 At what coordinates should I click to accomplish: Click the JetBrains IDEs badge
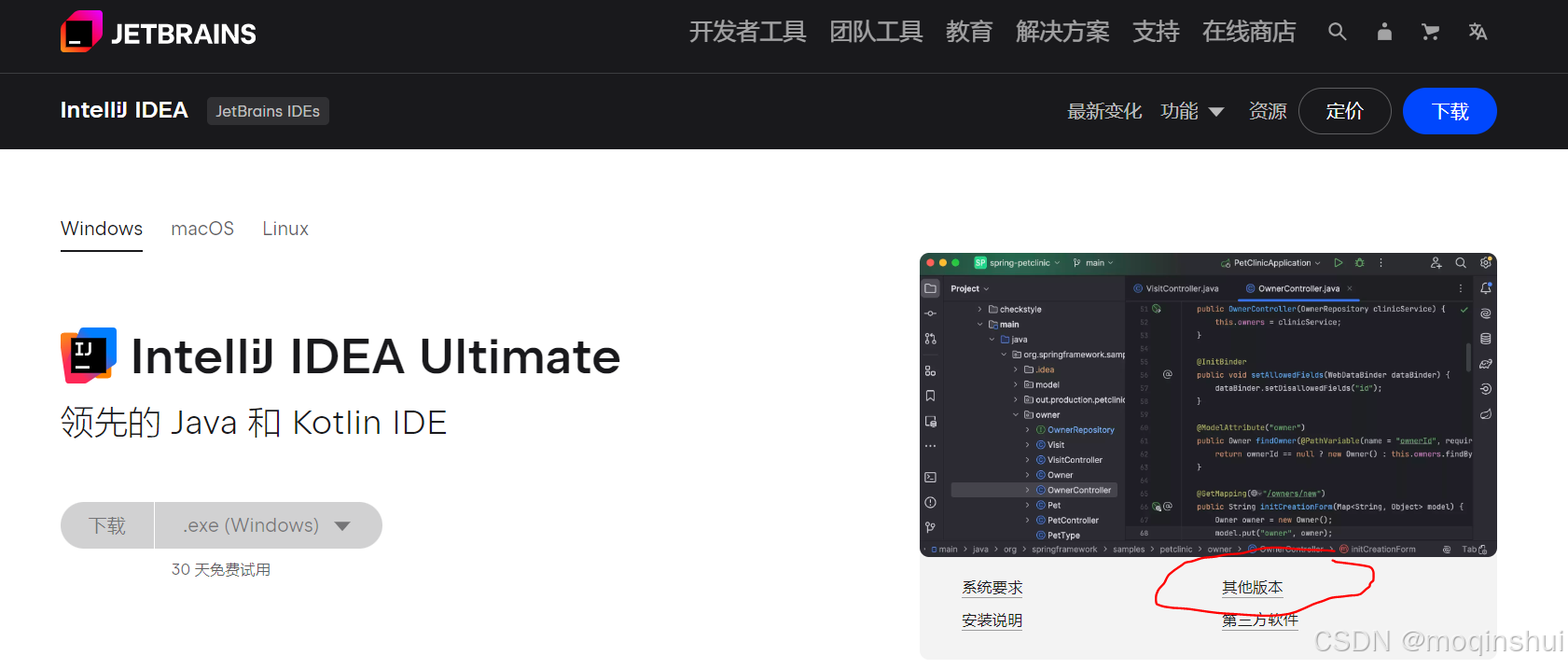(x=268, y=111)
